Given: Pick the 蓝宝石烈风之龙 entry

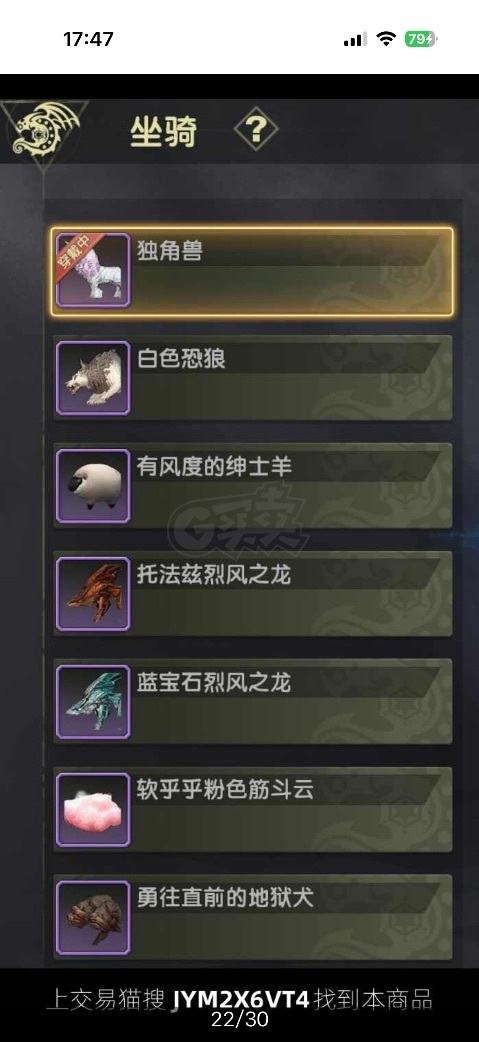Looking at the screenshot, I should tap(252, 702).
